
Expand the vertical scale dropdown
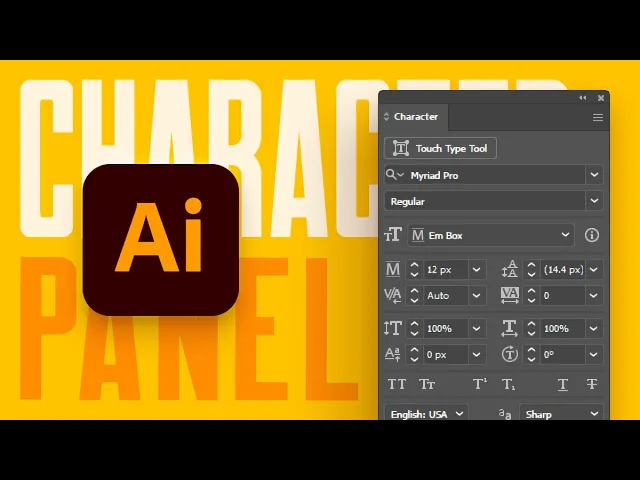pos(476,329)
